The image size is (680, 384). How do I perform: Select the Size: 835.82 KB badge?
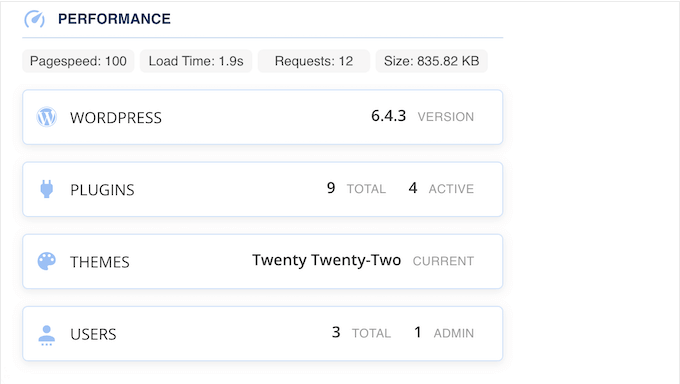point(432,61)
